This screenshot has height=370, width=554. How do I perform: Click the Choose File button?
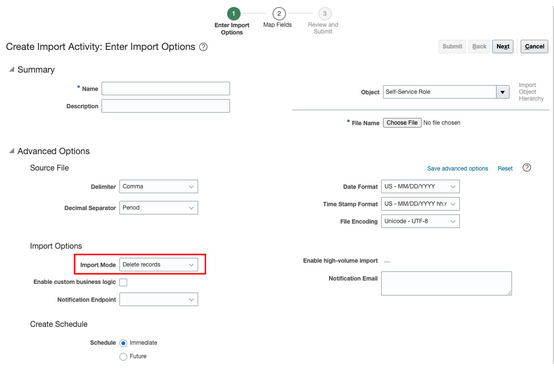(x=402, y=123)
